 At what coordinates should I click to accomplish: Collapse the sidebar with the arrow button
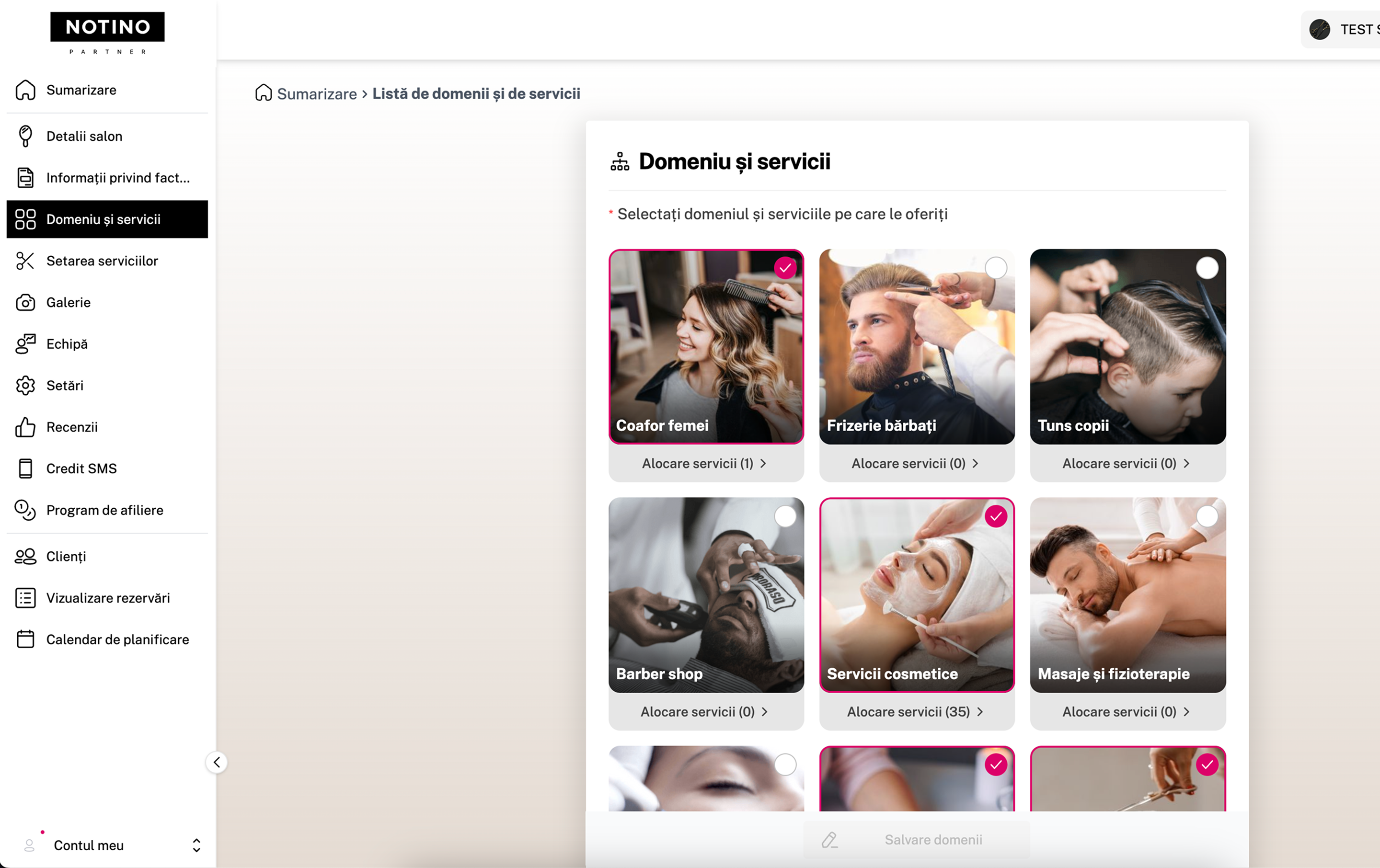(x=217, y=762)
